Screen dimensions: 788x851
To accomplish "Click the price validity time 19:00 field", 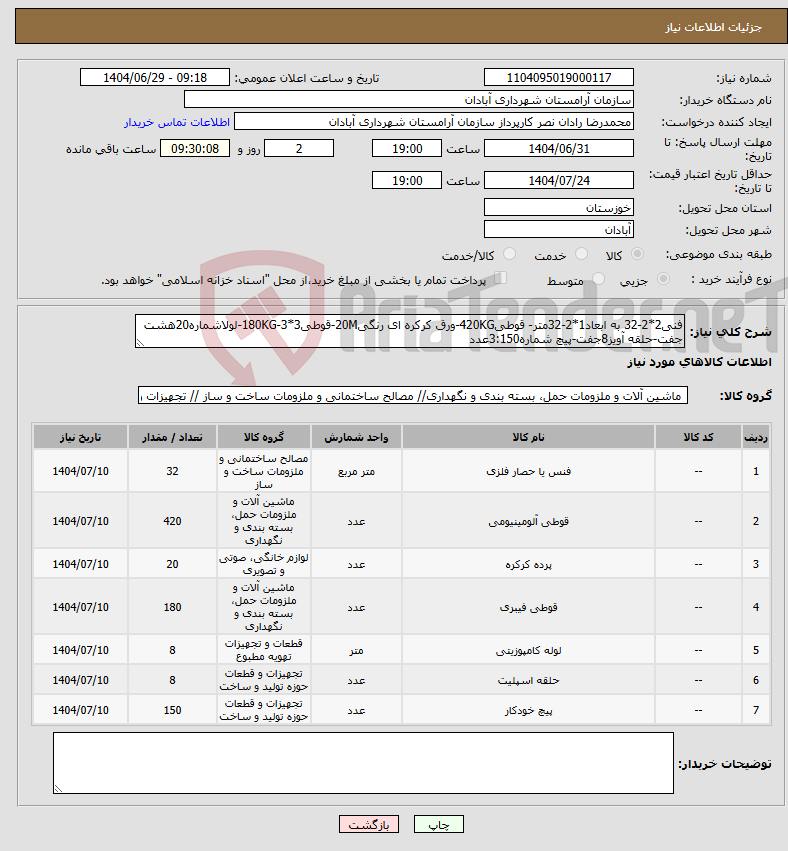I will click(x=406, y=180).
